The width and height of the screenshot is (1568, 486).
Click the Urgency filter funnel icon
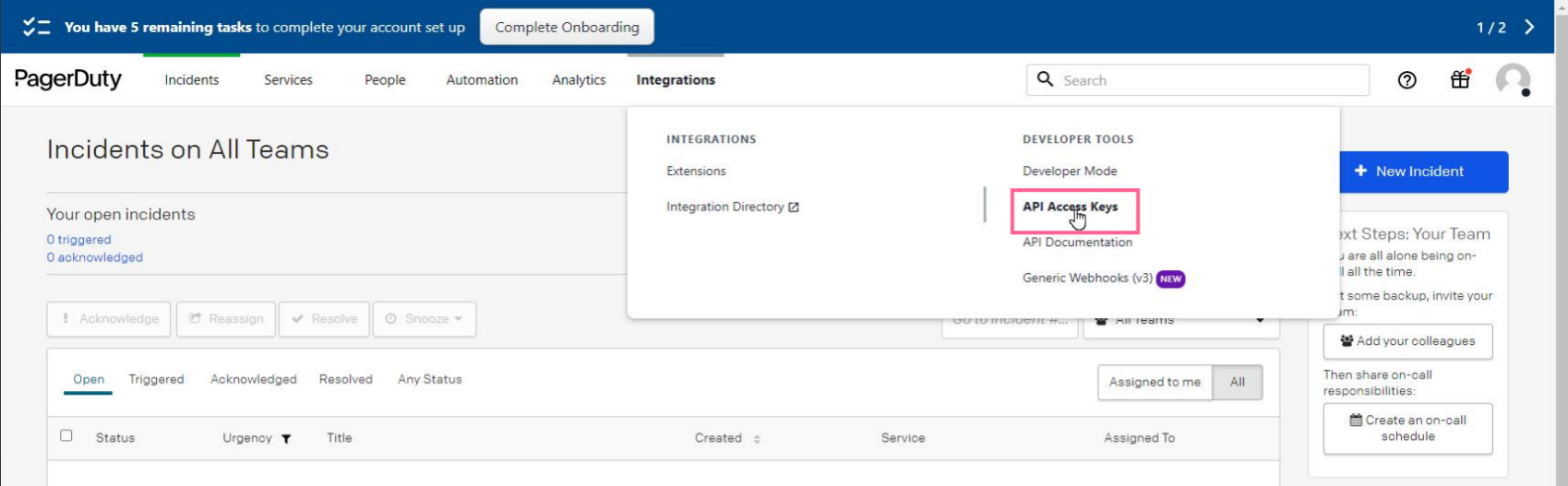coord(286,439)
